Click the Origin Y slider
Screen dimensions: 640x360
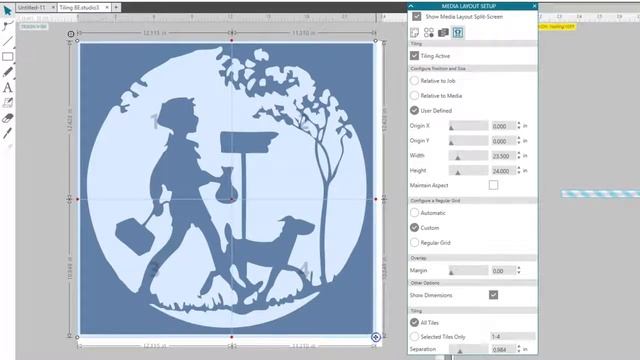(x=469, y=141)
